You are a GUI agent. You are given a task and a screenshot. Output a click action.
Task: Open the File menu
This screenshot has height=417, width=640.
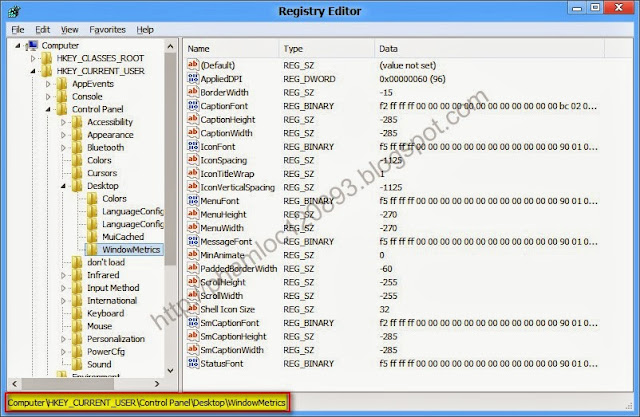click(18, 30)
